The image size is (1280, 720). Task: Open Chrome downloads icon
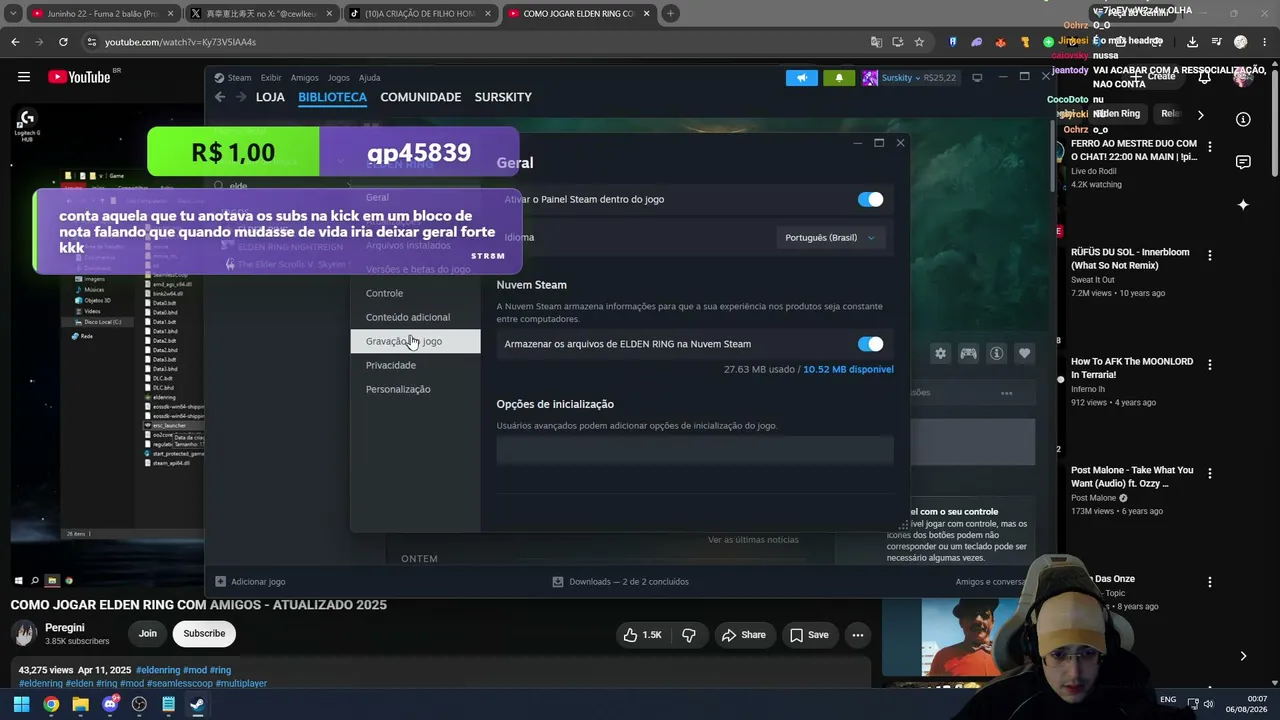1192,42
